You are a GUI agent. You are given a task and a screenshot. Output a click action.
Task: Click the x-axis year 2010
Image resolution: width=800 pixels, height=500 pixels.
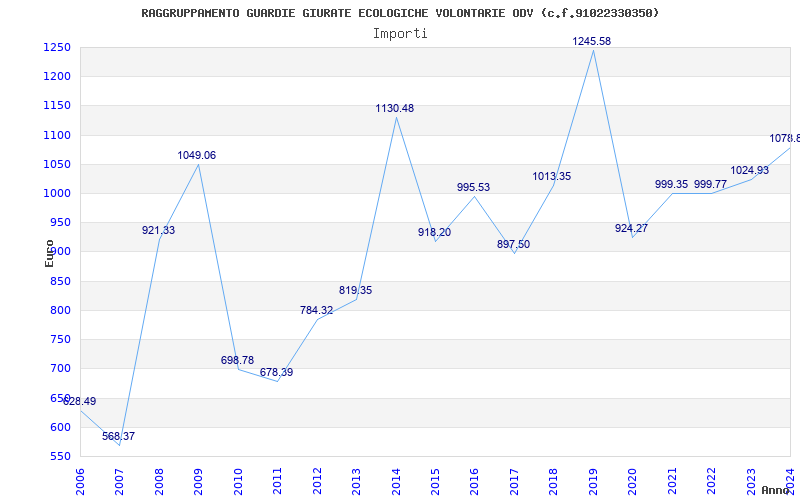(238, 482)
